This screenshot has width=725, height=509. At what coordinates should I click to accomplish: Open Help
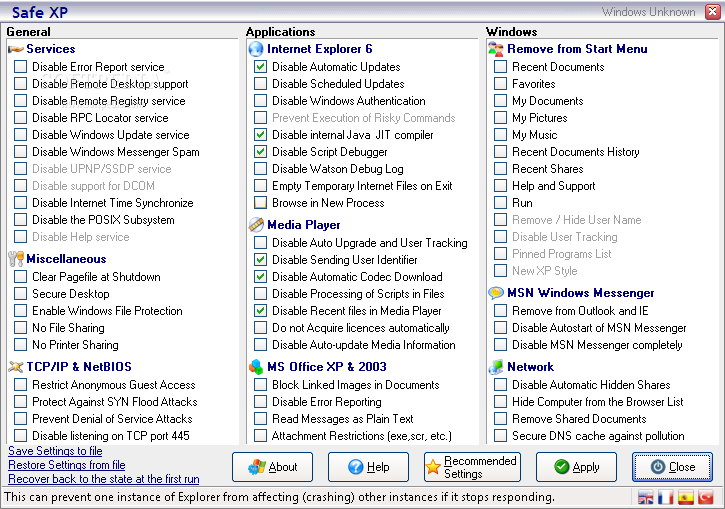click(x=368, y=467)
